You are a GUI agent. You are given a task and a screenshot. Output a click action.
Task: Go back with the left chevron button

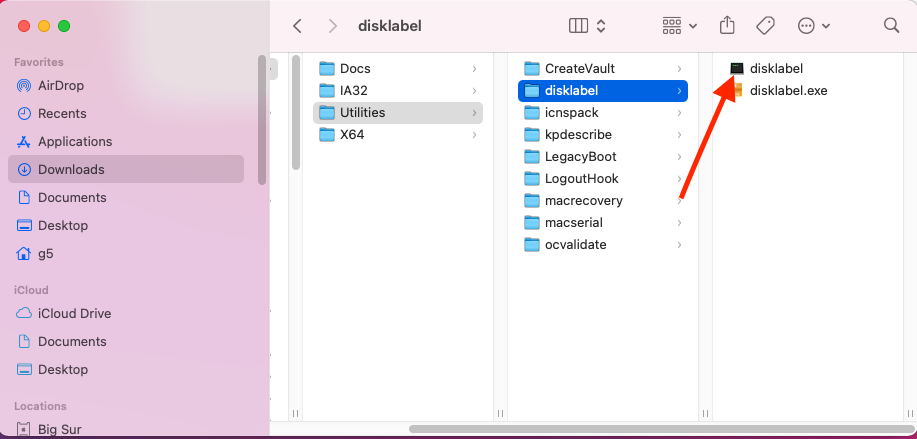(297, 26)
